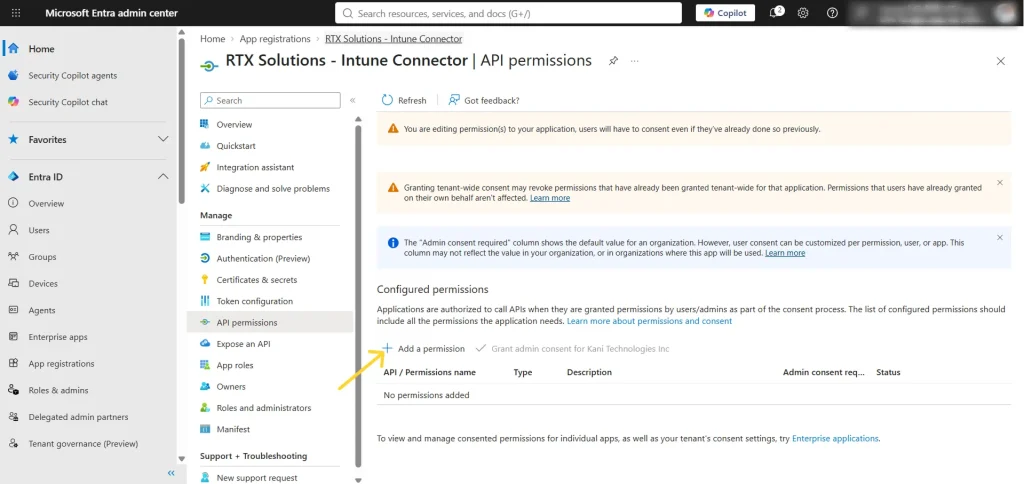Click Got feedback? toolbar button
The image size is (1024, 484).
pos(484,101)
